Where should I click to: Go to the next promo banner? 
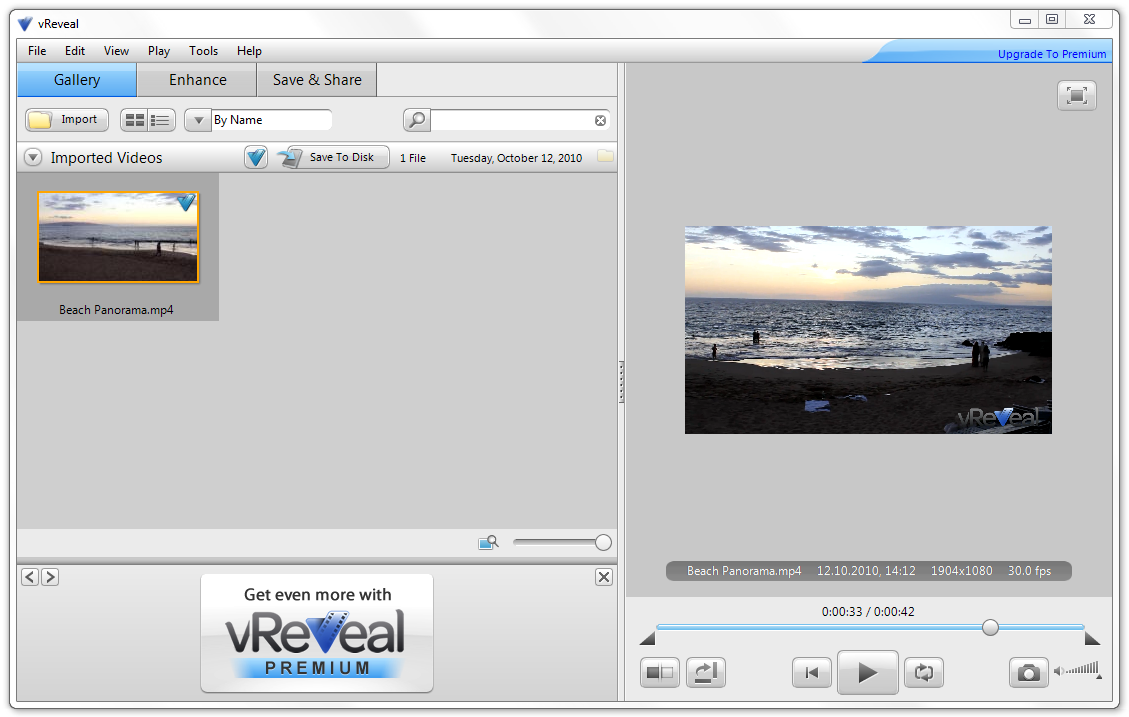pyautogui.click(x=50, y=577)
